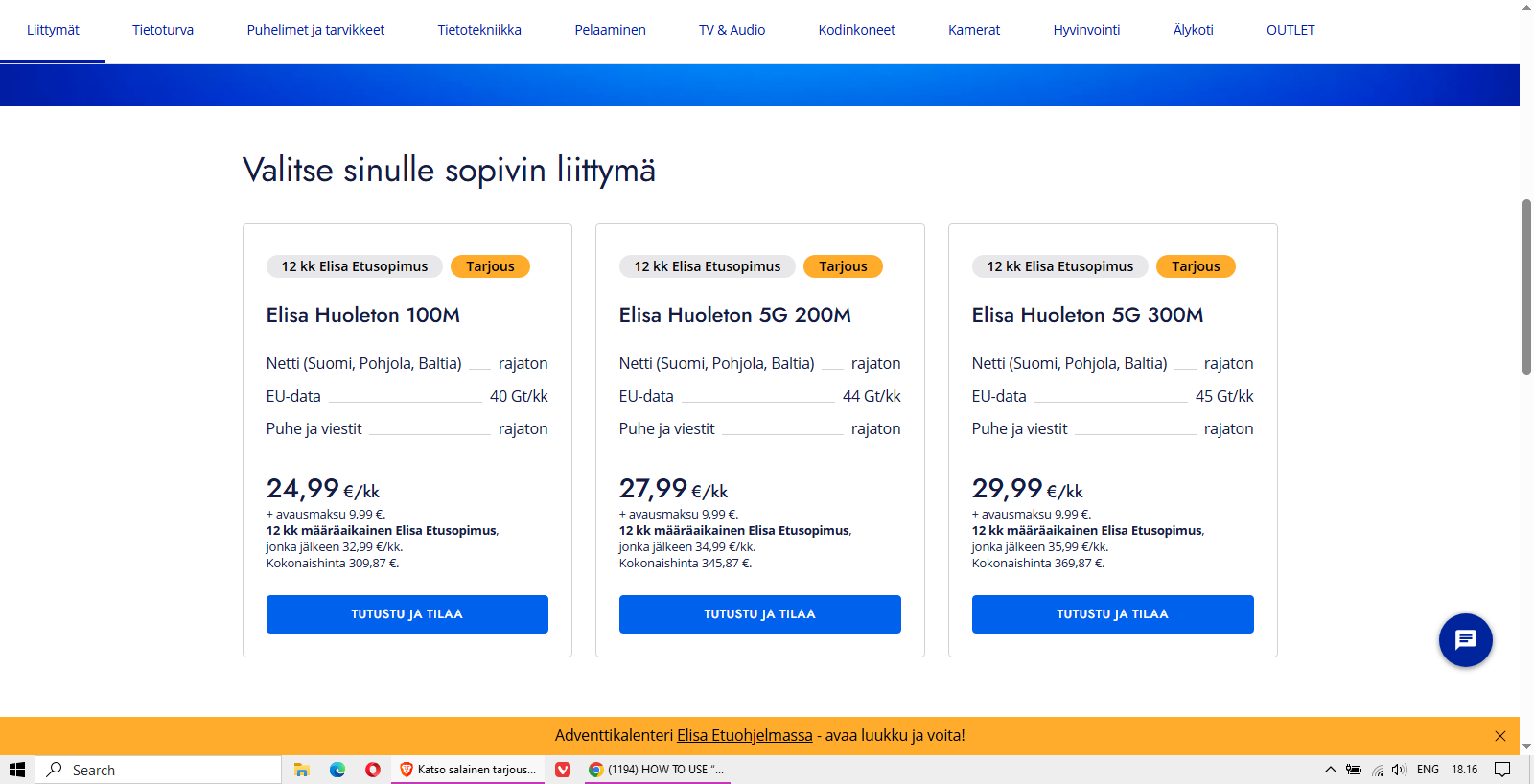Screen dimensions: 1534x784
Task: Open the chat bubble widget
Action: 1465,640
